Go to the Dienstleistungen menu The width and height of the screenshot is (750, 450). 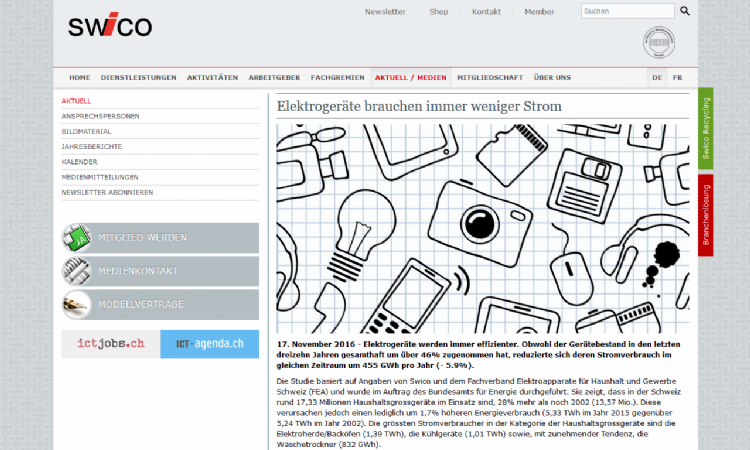tap(138, 77)
